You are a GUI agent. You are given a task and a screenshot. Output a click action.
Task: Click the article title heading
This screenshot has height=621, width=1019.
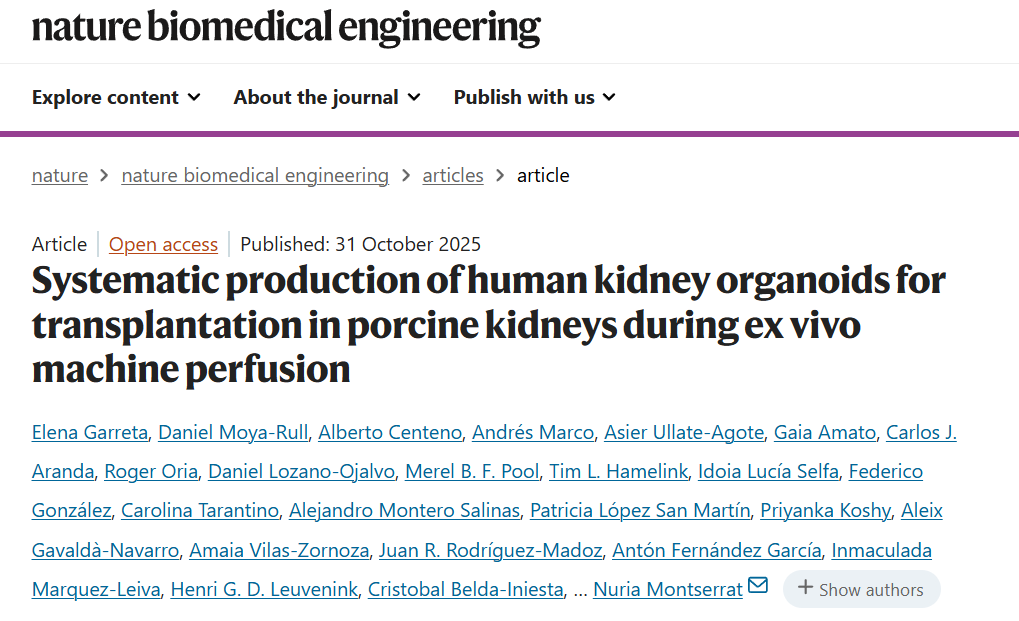tap(488, 324)
